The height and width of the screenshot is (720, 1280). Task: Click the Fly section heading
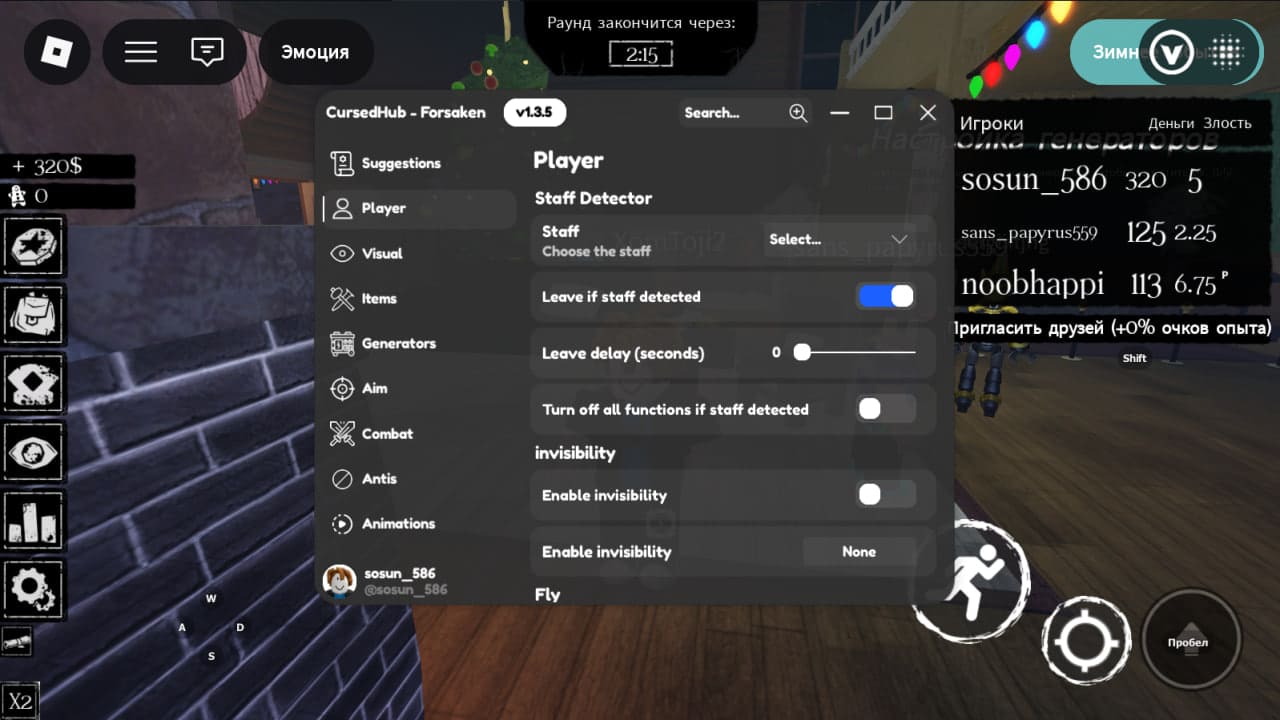tap(547, 594)
